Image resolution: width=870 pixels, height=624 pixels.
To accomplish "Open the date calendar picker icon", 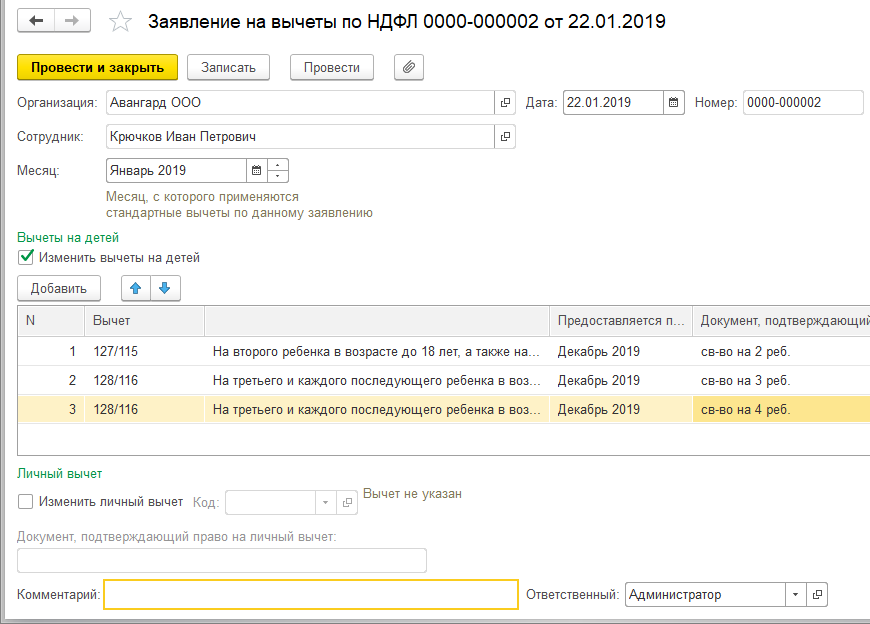I will tap(674, 102).
